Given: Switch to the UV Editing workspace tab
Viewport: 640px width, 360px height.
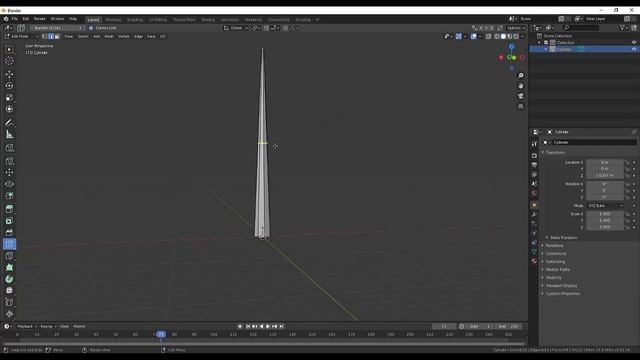Looking at the screenshot, I should click(x=158, y=20).
